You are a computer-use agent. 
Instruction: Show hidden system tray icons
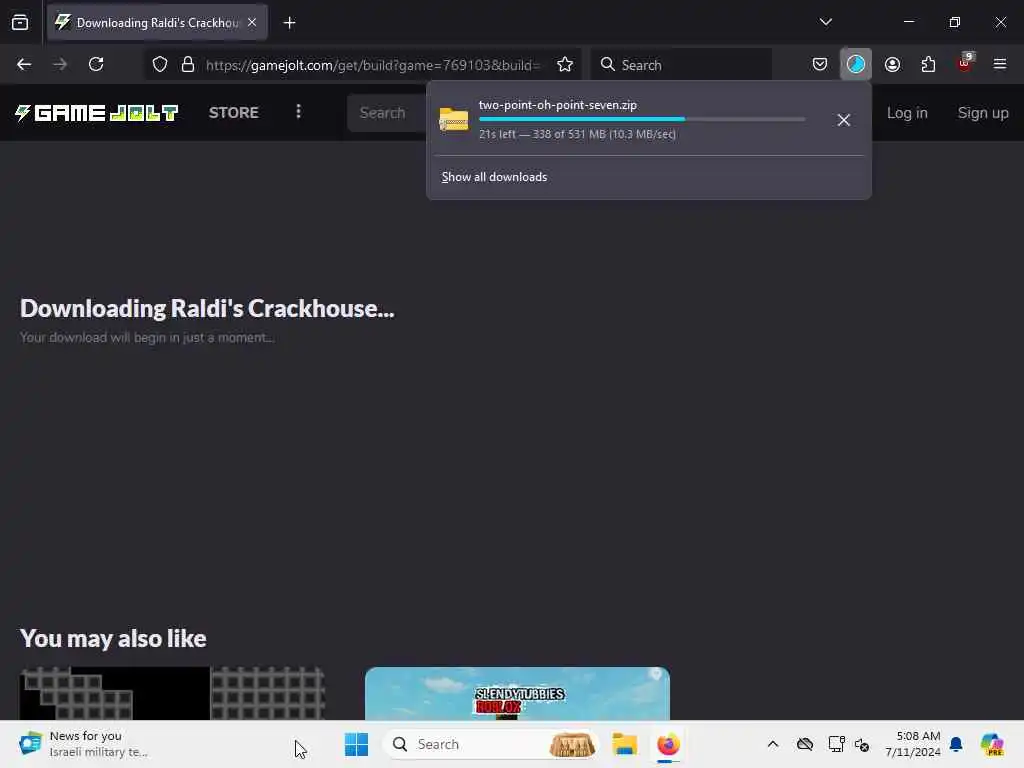773,744
